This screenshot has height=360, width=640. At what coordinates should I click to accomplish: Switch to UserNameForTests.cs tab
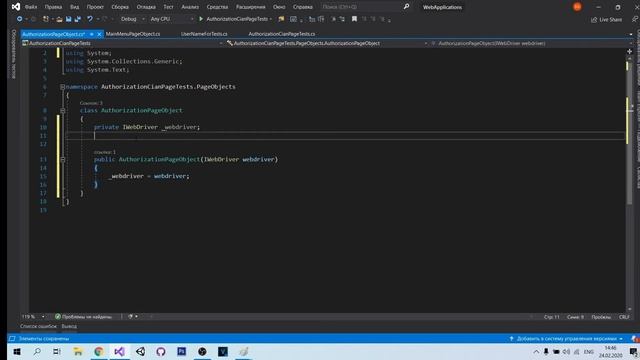click(204, 34)
